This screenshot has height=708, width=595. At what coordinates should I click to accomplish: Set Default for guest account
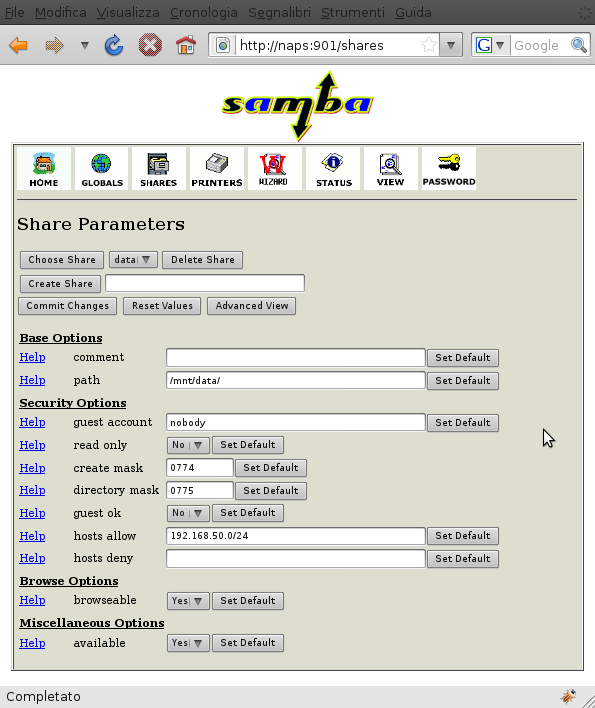point(463,423)
